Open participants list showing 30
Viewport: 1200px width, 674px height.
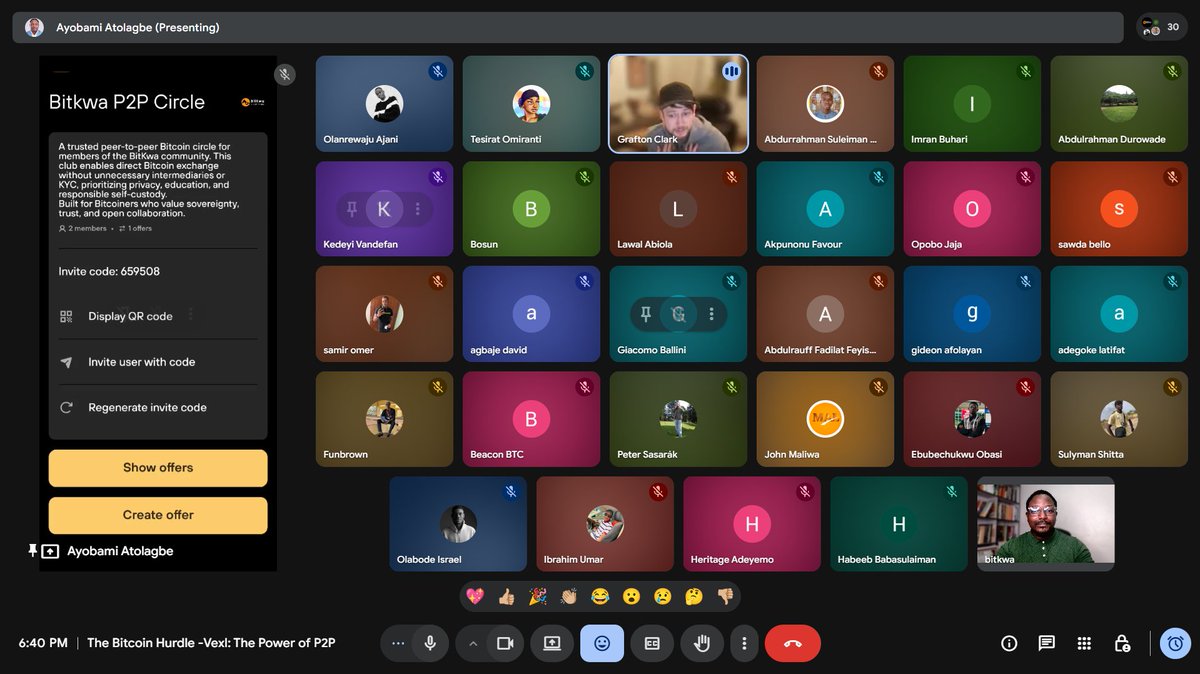pos(1161,27)
